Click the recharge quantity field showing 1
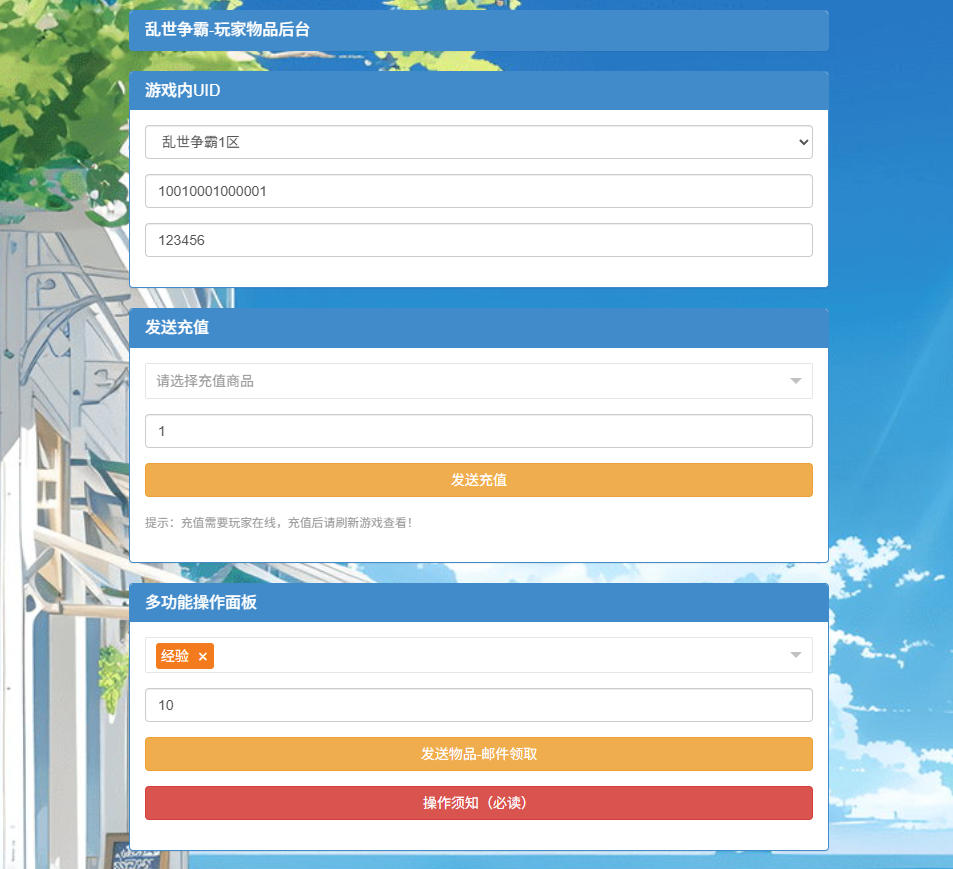 point(478,431)
